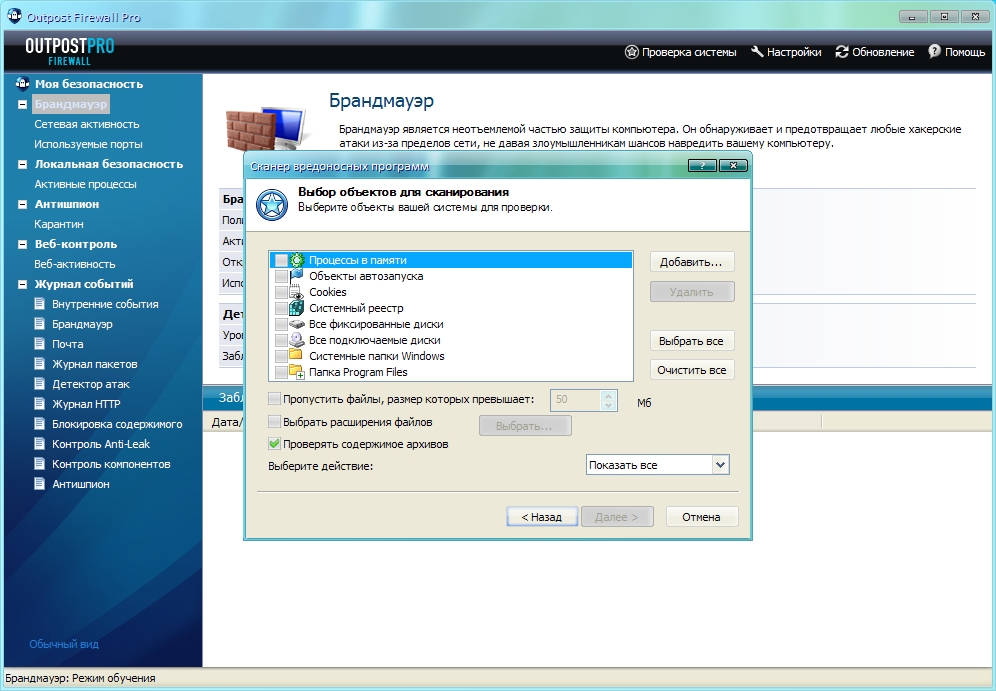Click the Контроль Anti-Leak log icon
Viewport: 996px width, 691px height.
(x=39, y=444)
